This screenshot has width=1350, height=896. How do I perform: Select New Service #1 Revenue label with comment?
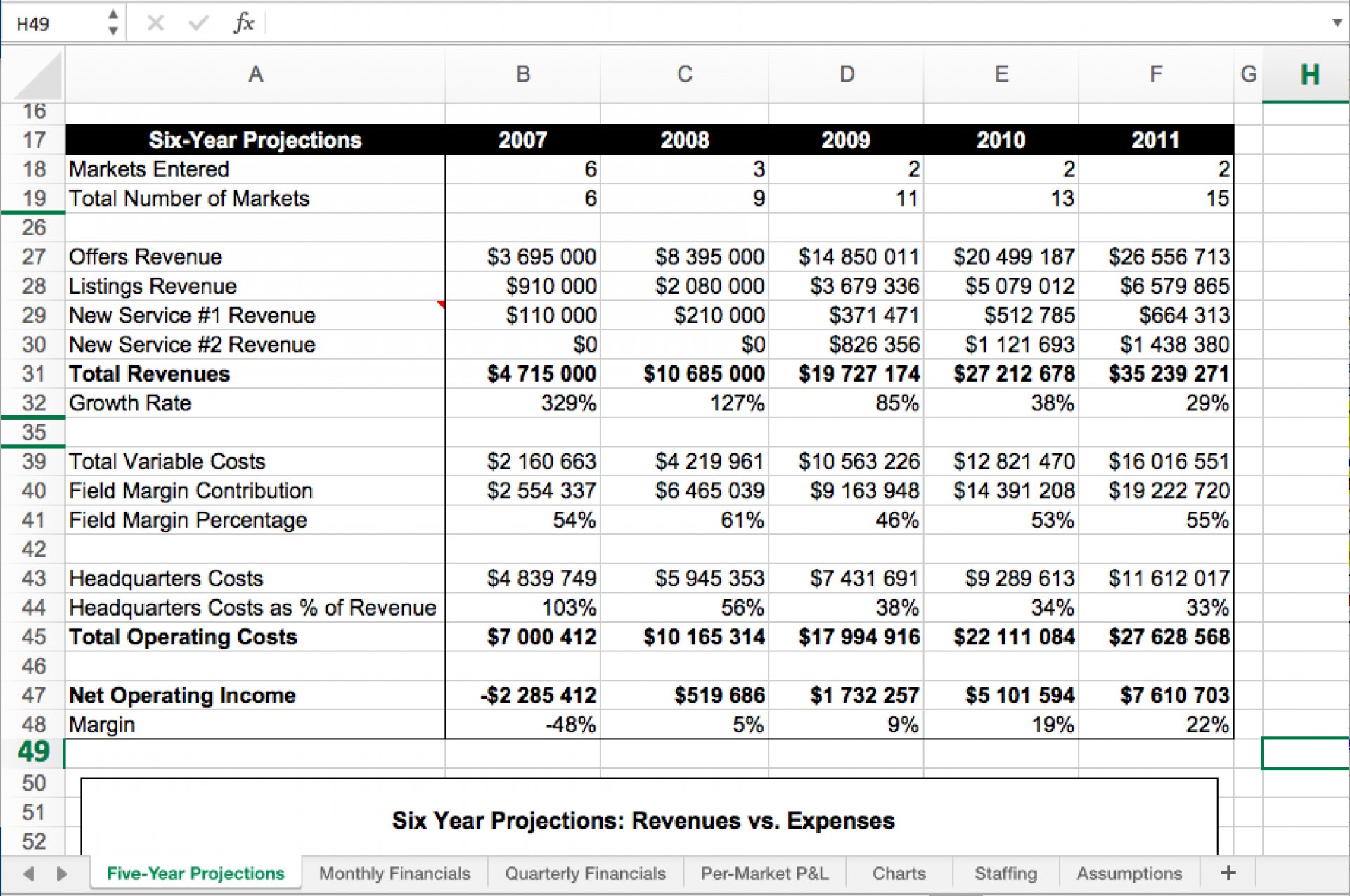255,316
